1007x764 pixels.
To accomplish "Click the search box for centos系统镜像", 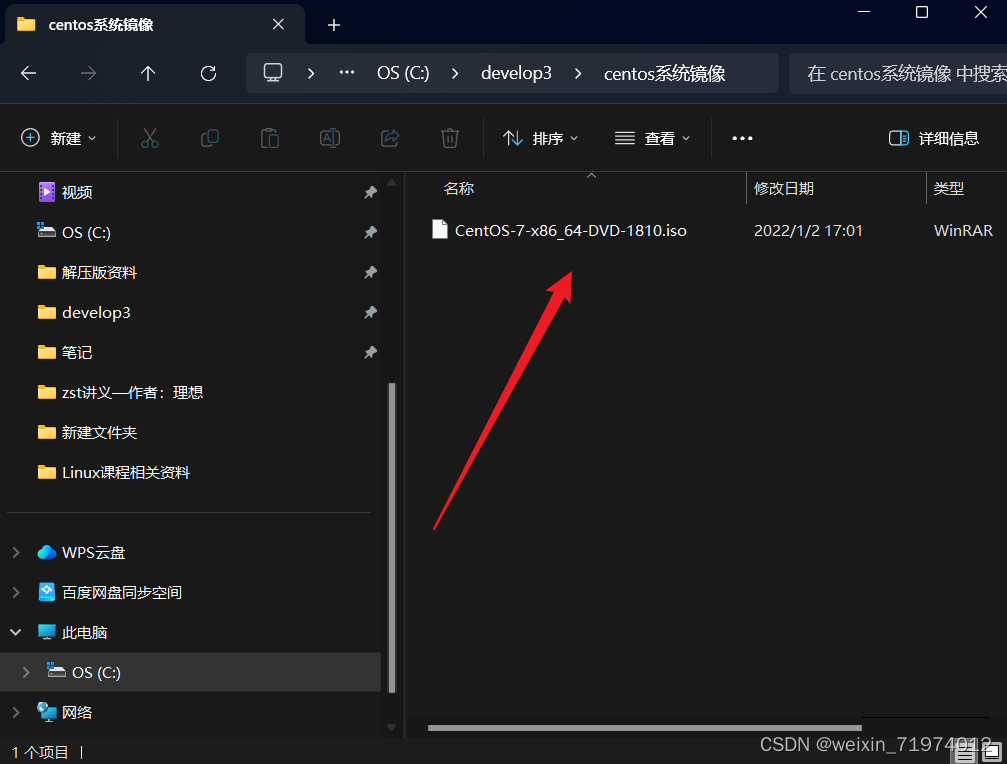I will [898, 73].
